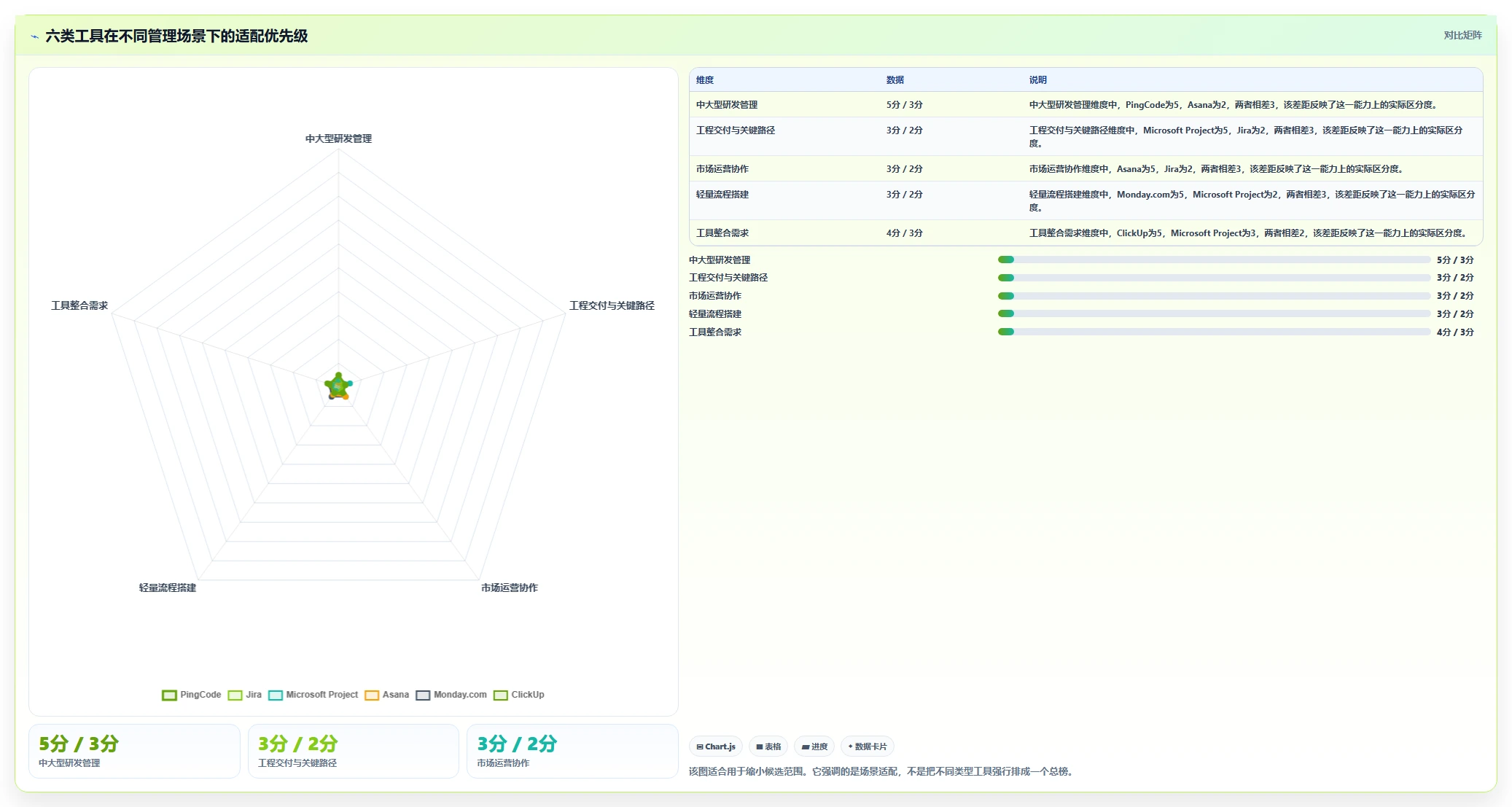Open the 市场运营协作 3分 / 2分 stat card
Image resolution: width=1512 pixels, height=807 pixels.
tap(572, 751)
